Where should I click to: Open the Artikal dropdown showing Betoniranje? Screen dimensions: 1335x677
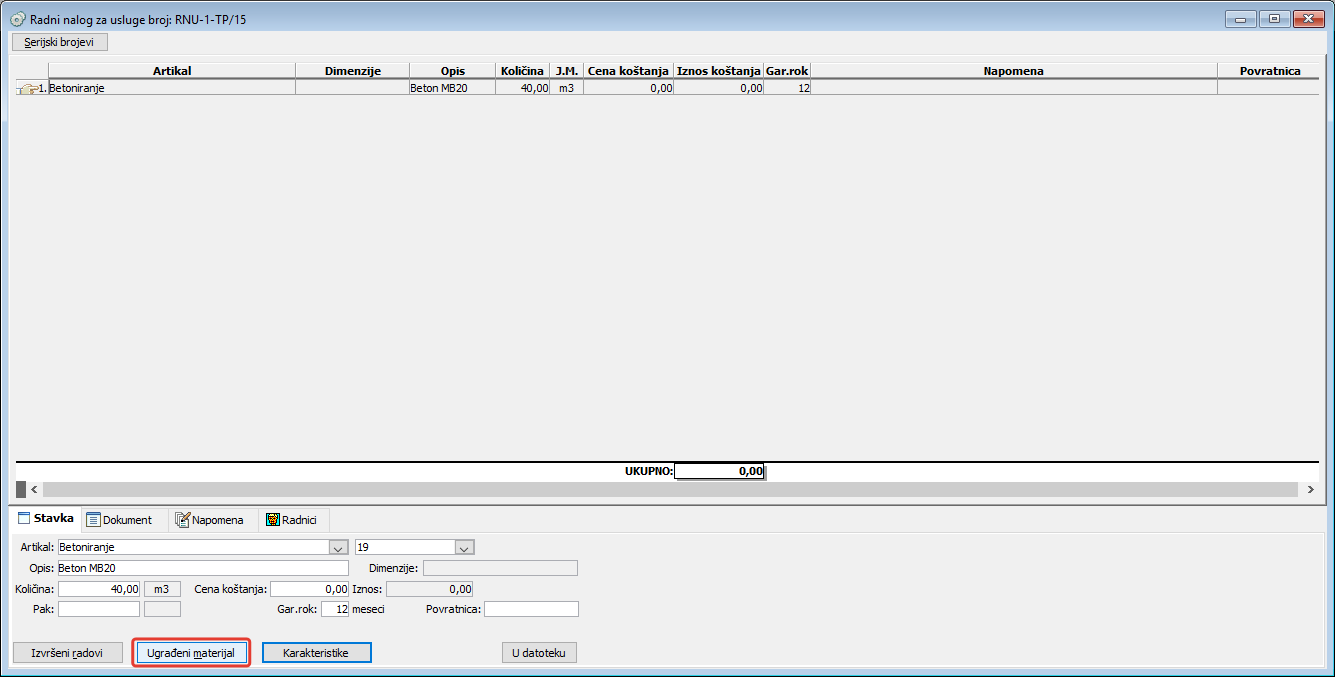point(337,547)
